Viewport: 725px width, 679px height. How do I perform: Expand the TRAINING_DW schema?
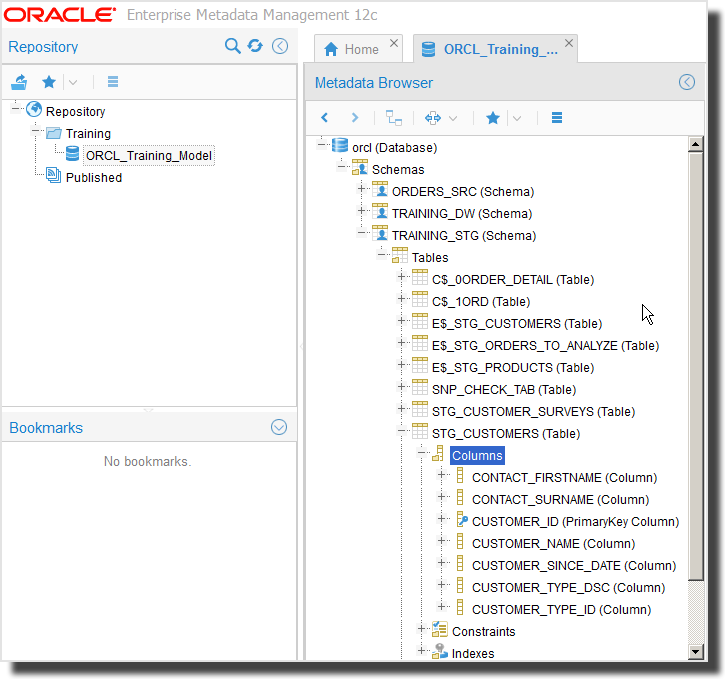coord(362,211)
